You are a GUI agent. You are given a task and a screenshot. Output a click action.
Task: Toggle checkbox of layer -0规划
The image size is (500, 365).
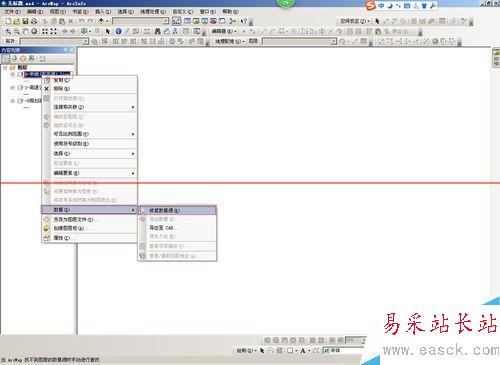[x=20, y=101]
